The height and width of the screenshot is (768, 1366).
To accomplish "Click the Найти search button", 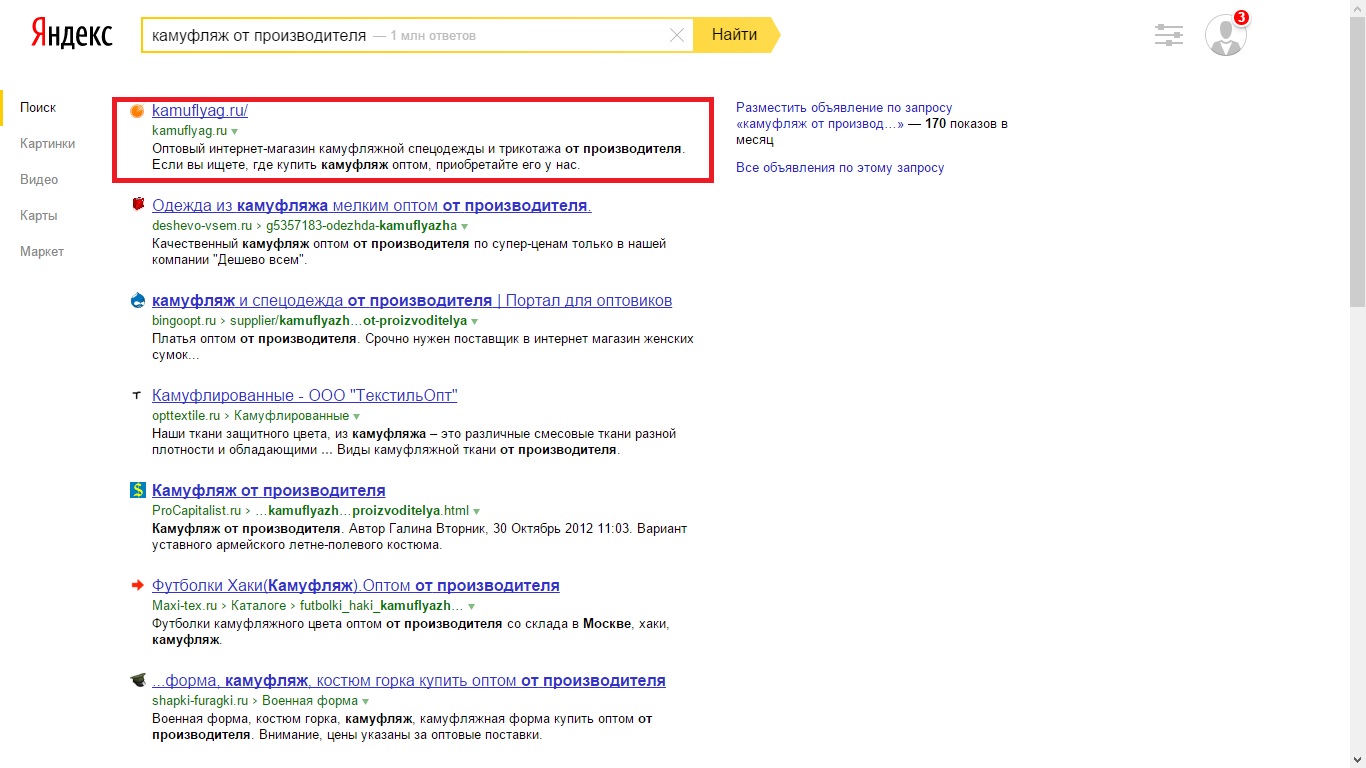I will pyautogui.click(x=735, y=35).
